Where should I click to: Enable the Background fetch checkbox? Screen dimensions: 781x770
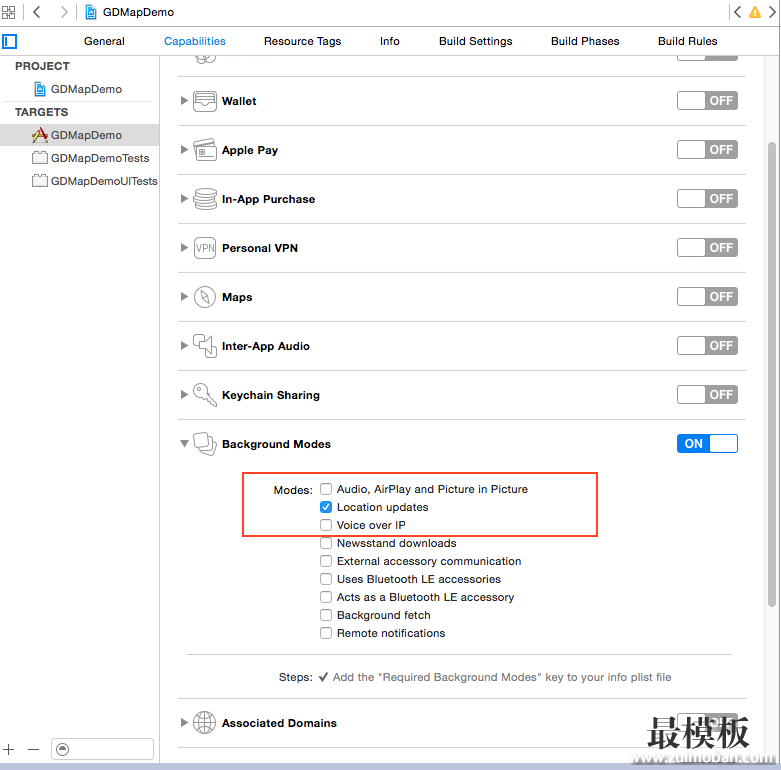coord(326,615)
